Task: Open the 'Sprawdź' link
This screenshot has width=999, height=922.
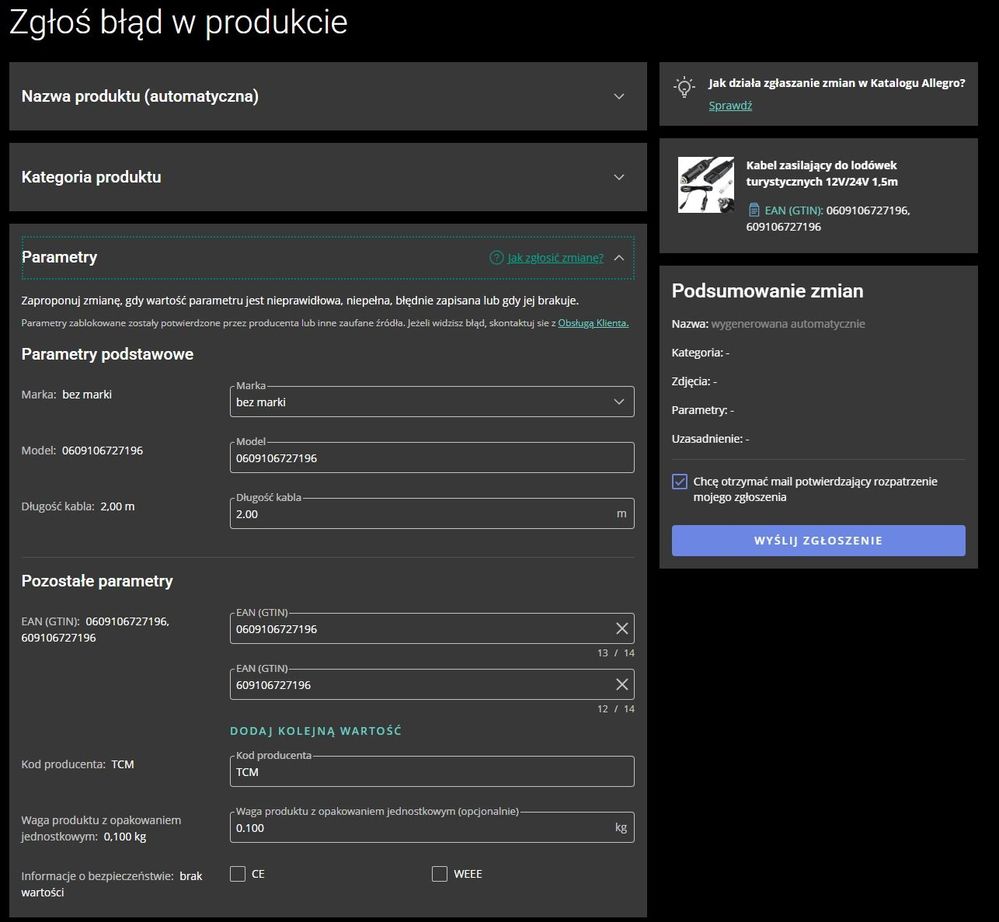Action: click(x=729, y=105)
